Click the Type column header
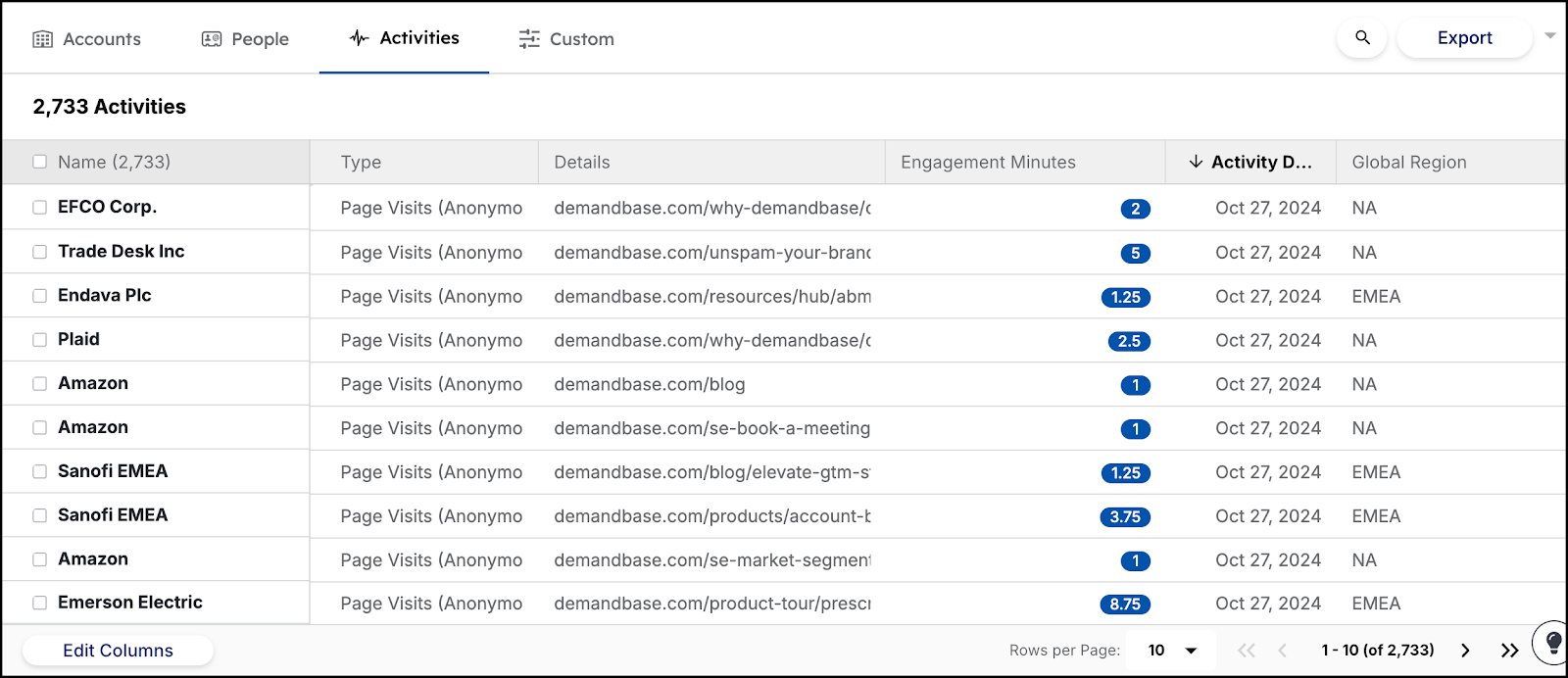This screenshot has width=1568, height=678. pos(424,163)
